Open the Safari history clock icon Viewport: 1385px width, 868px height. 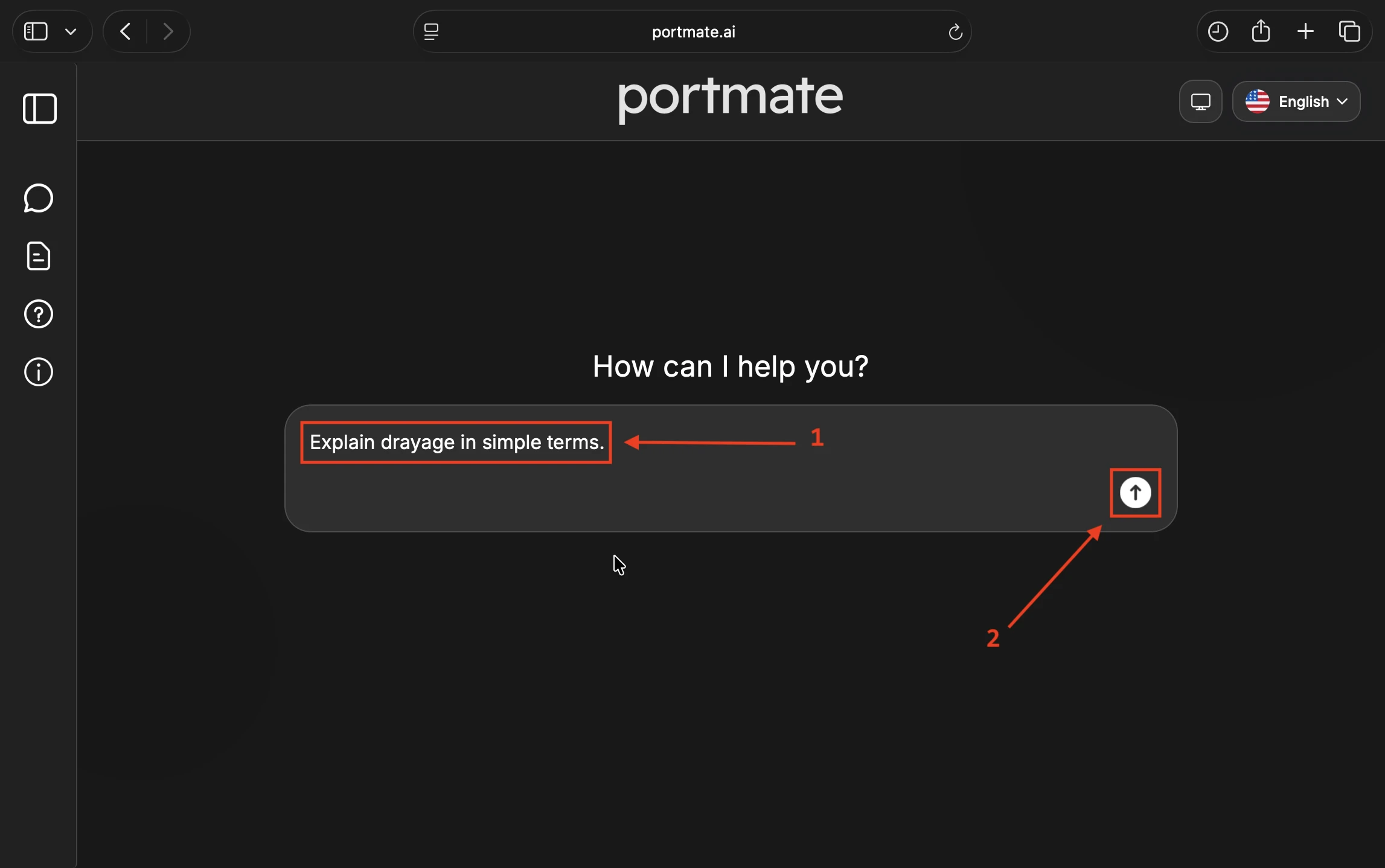(1218, 31)
